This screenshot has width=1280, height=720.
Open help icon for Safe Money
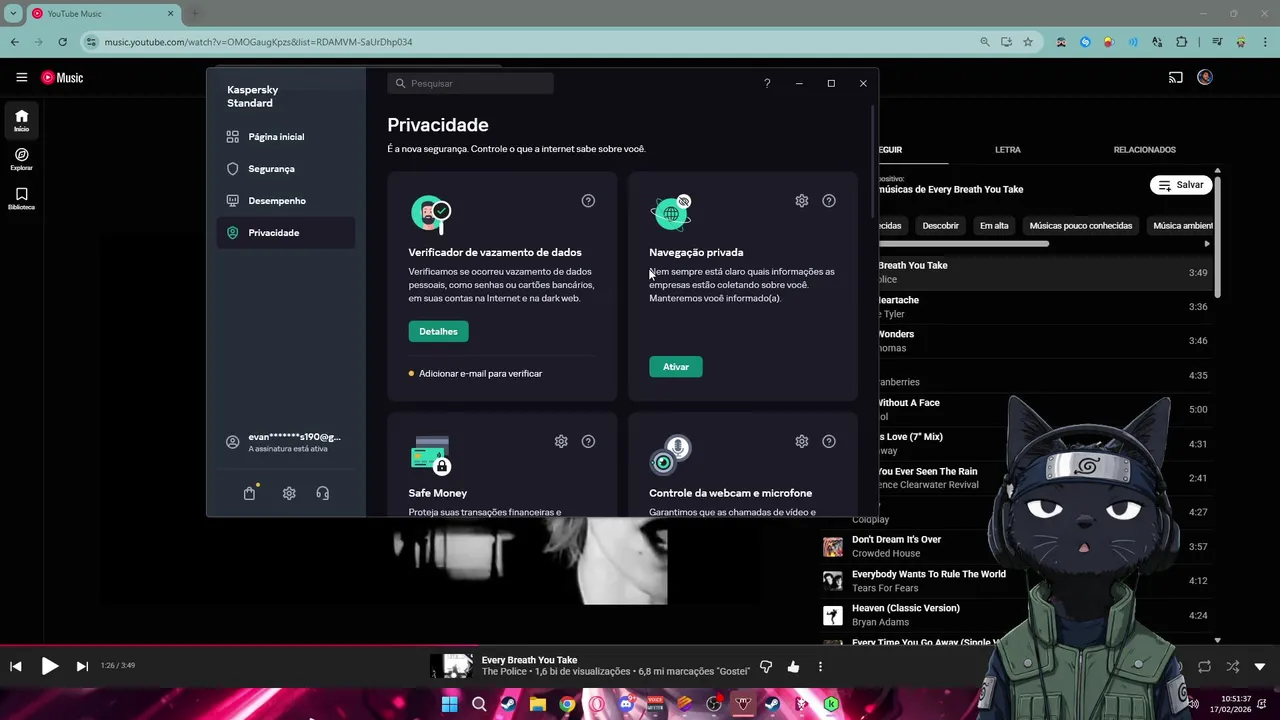coord(588,441)
